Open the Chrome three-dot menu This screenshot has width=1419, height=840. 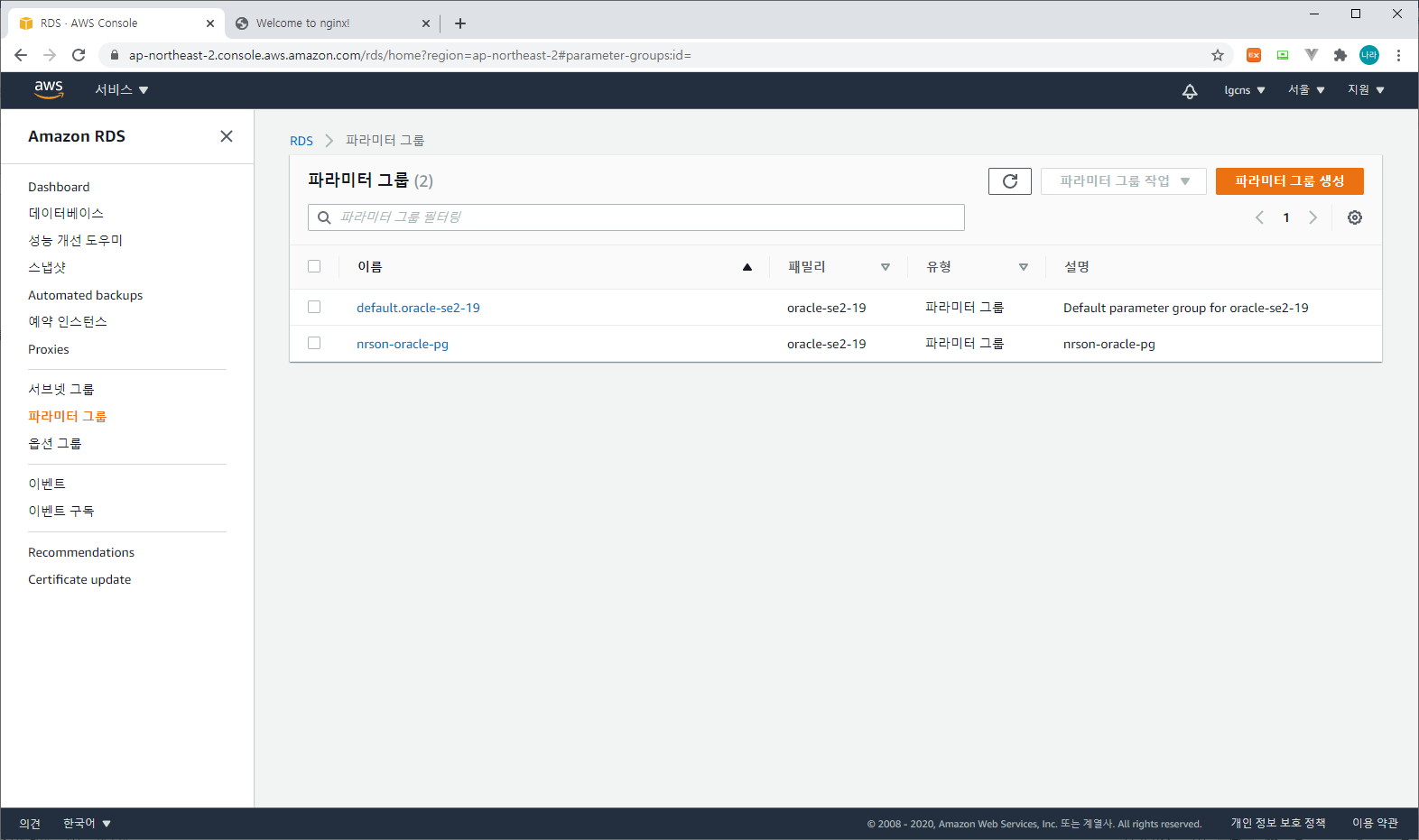(x=1398, y=55)
